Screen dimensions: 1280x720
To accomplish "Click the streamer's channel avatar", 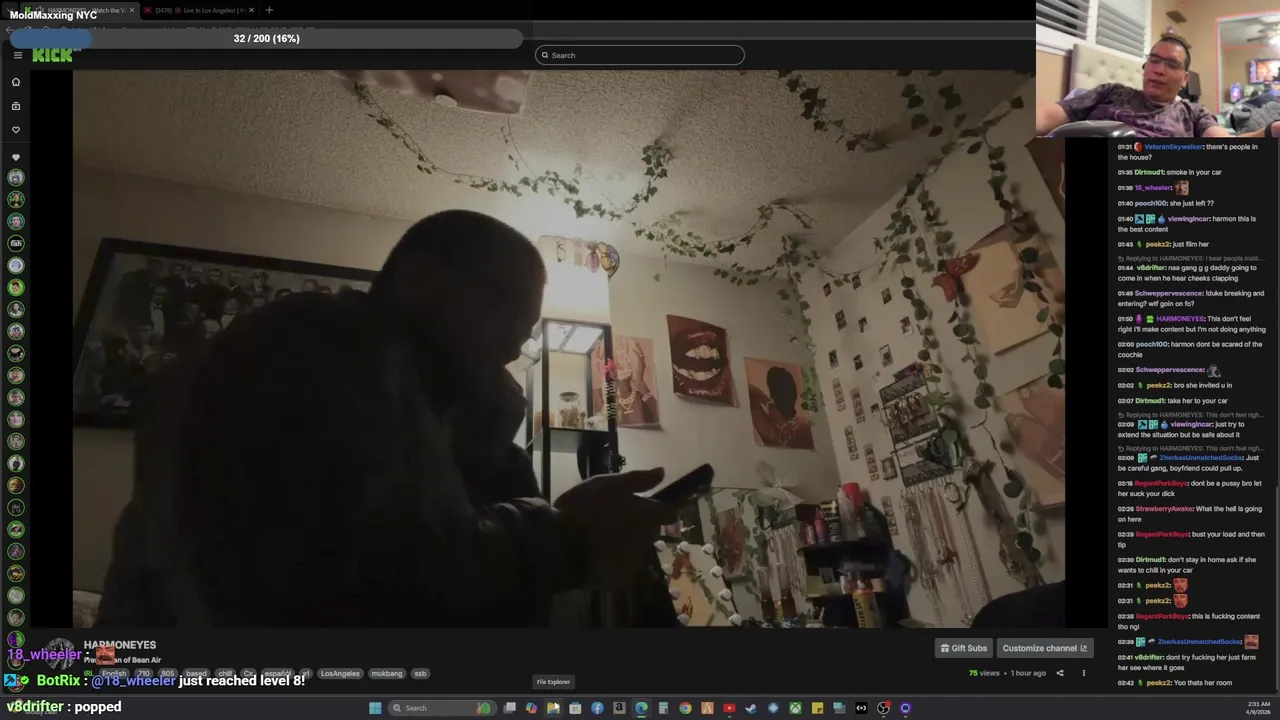I will (x=58, y=655).
